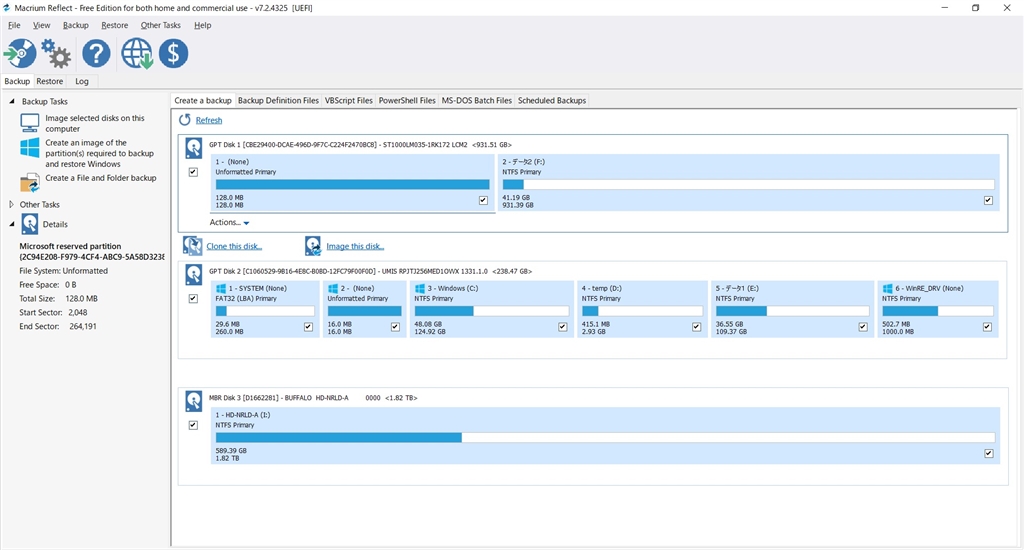Click the Details panel disk icon
The image size is (1024, 550).
(x=29, y=224)
